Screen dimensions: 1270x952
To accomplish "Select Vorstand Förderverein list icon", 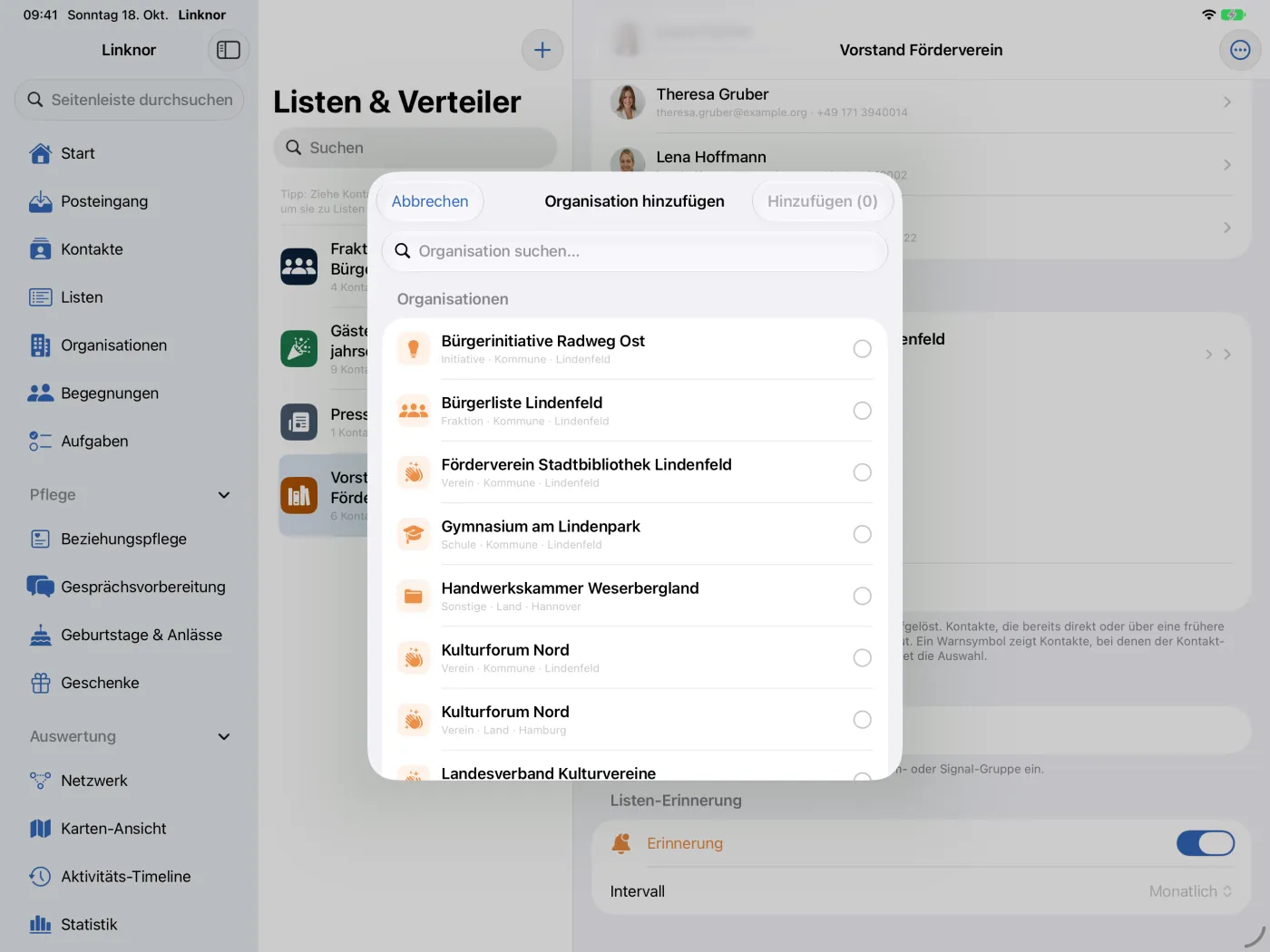I will pos(299,495).
